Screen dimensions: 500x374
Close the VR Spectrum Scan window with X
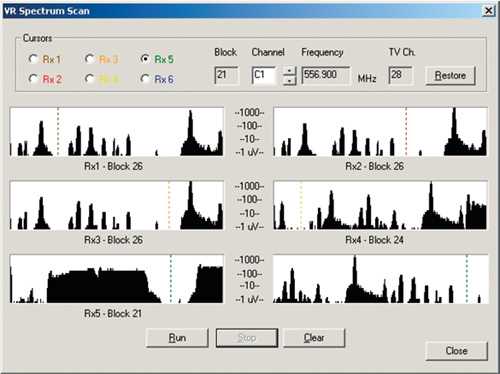pos(488,11)
